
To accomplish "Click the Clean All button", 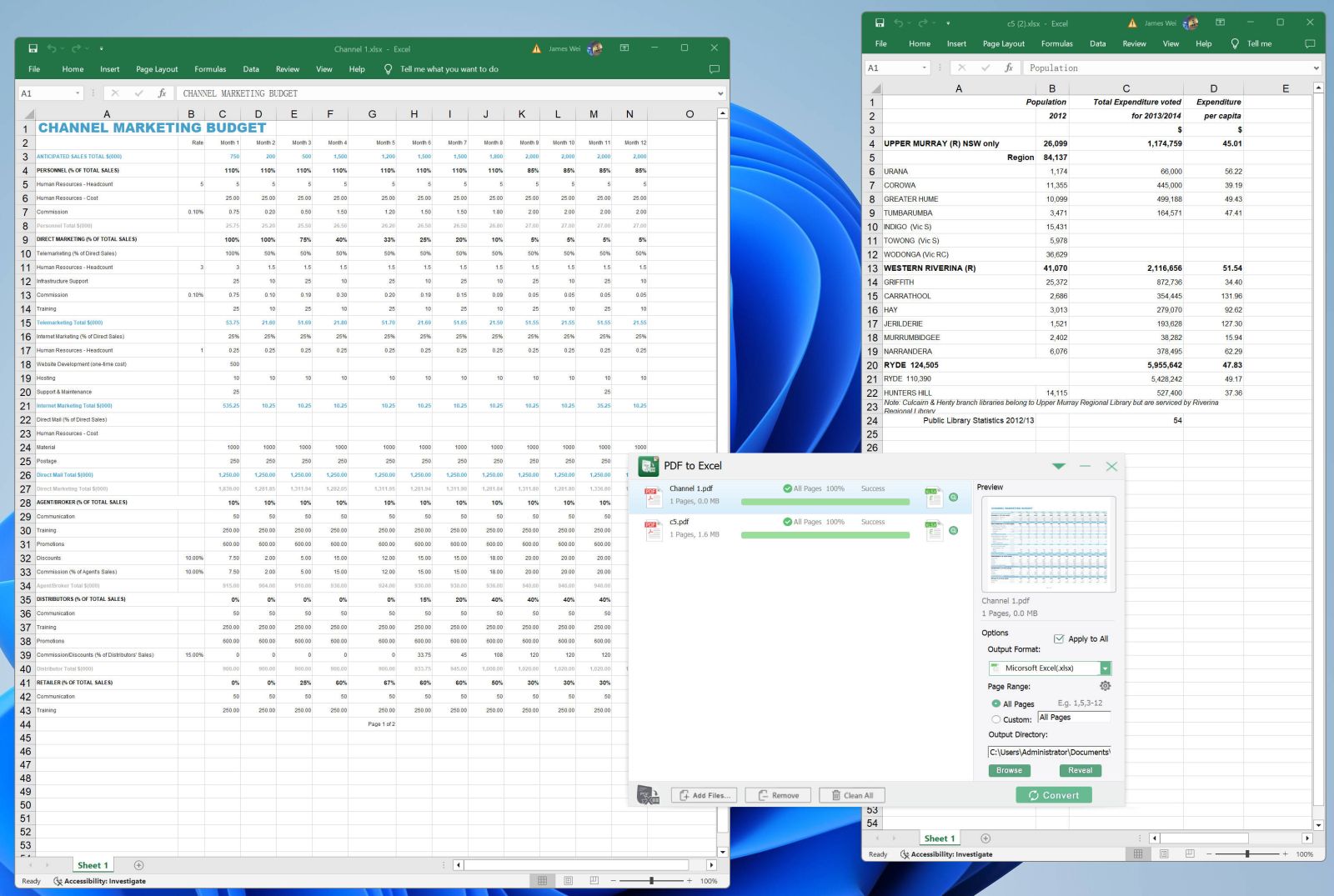I will tap(852, 795).
